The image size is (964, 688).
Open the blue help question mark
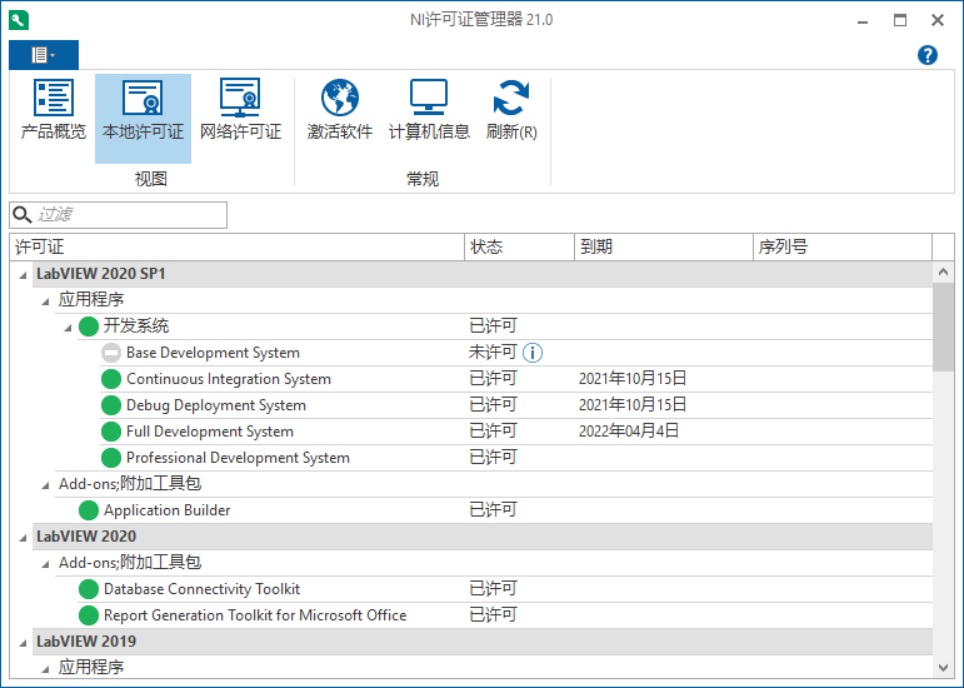click(x=927, y=55)
